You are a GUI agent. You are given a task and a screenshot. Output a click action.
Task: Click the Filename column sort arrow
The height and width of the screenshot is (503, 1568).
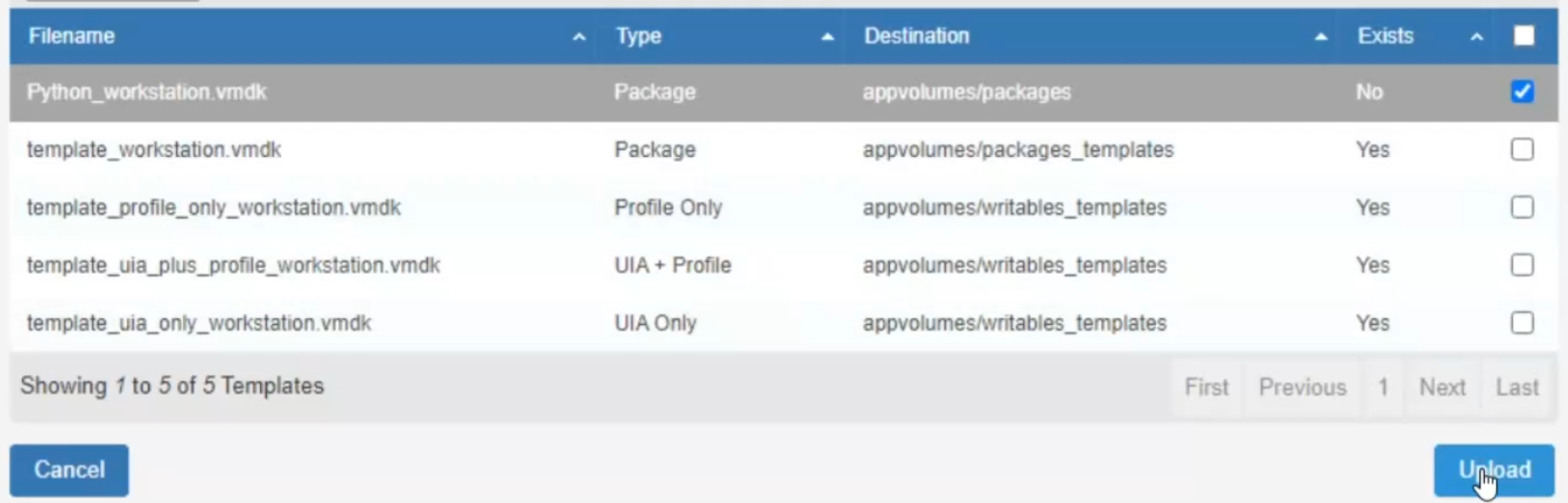[x=579, y=37]
